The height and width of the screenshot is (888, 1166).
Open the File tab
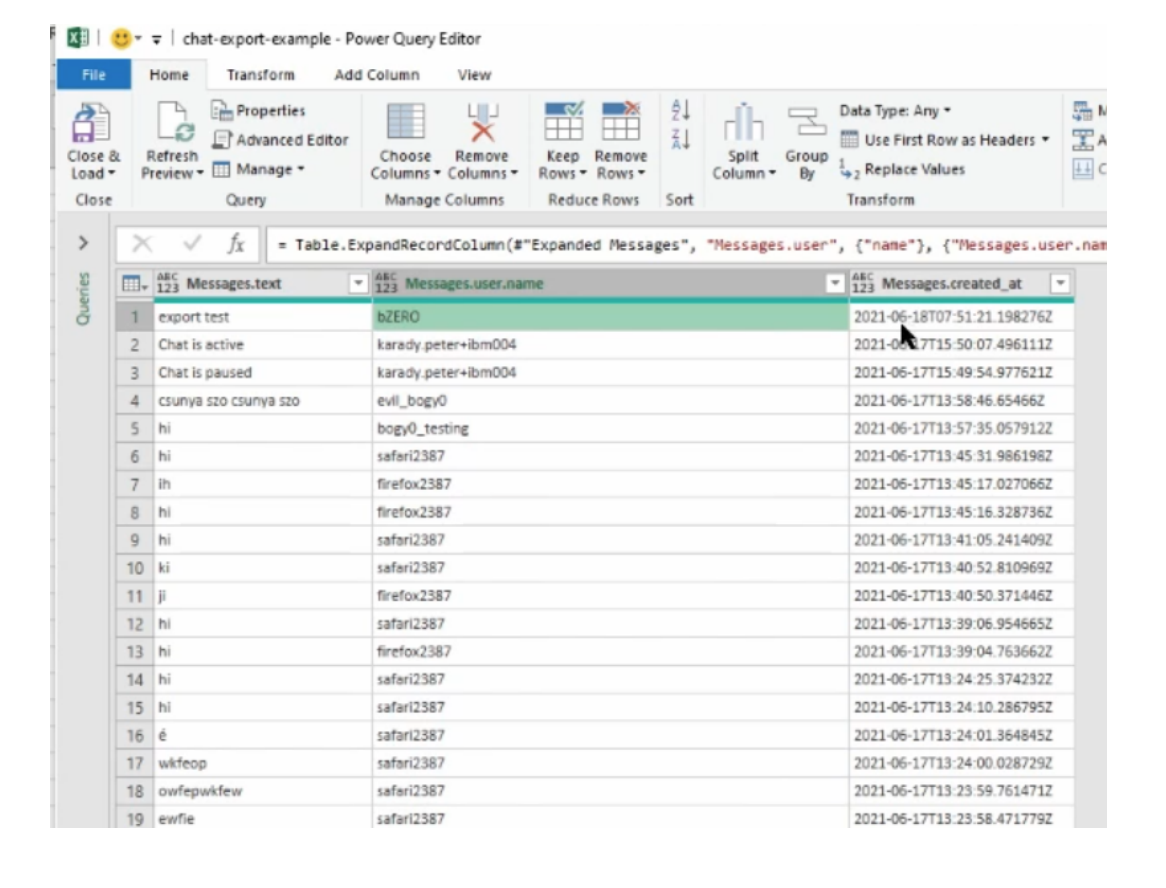[x=94, y=74]
